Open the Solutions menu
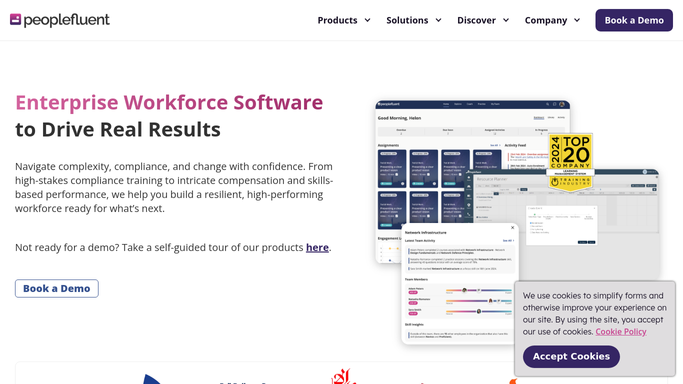 [407, 20]
